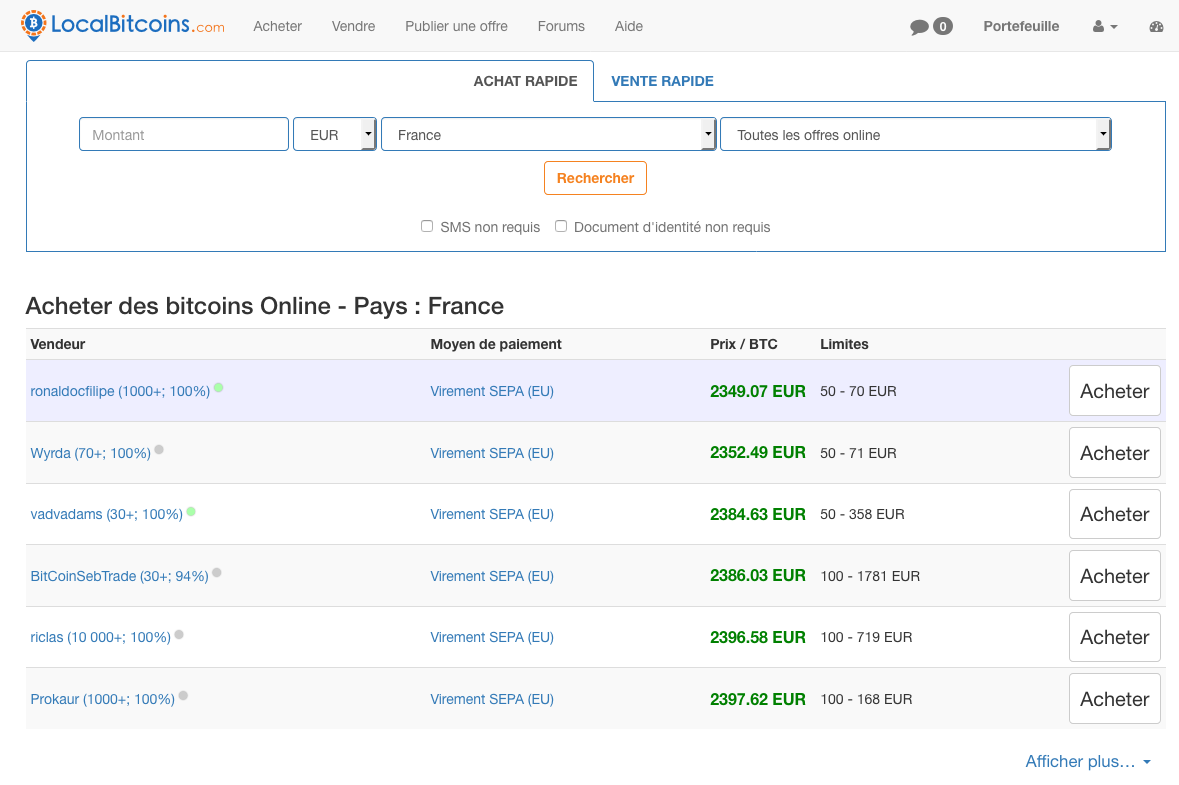Click the price 2386.03 EUR
1179x785 pixels.
(x=758, y=575)
